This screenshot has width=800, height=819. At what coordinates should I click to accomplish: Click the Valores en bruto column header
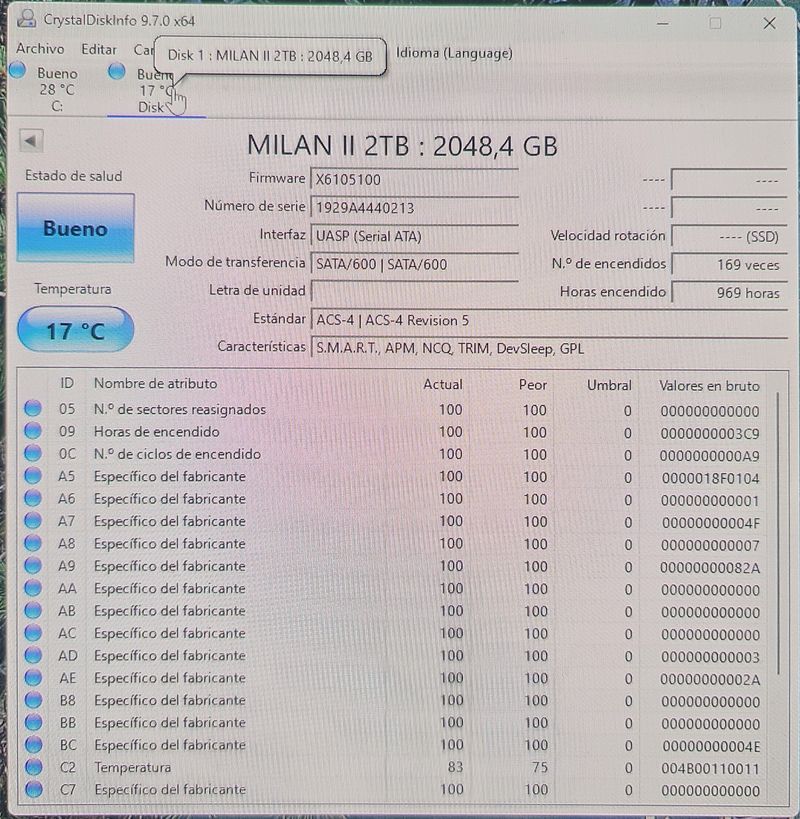(x=709, y=386)
